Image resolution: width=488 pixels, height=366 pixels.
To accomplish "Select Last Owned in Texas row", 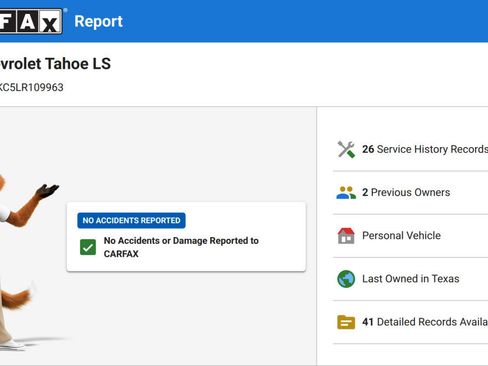I will (x=411, y=279).
